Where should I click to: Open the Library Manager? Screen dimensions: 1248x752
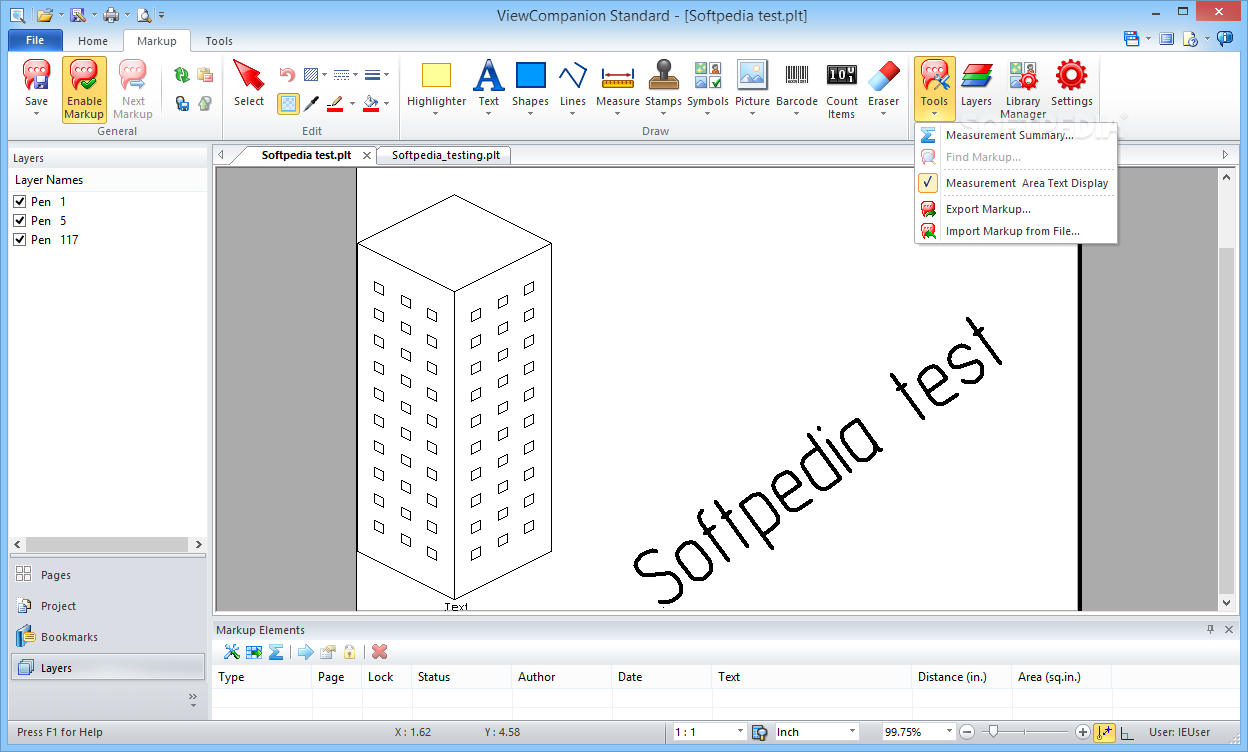1023,89
